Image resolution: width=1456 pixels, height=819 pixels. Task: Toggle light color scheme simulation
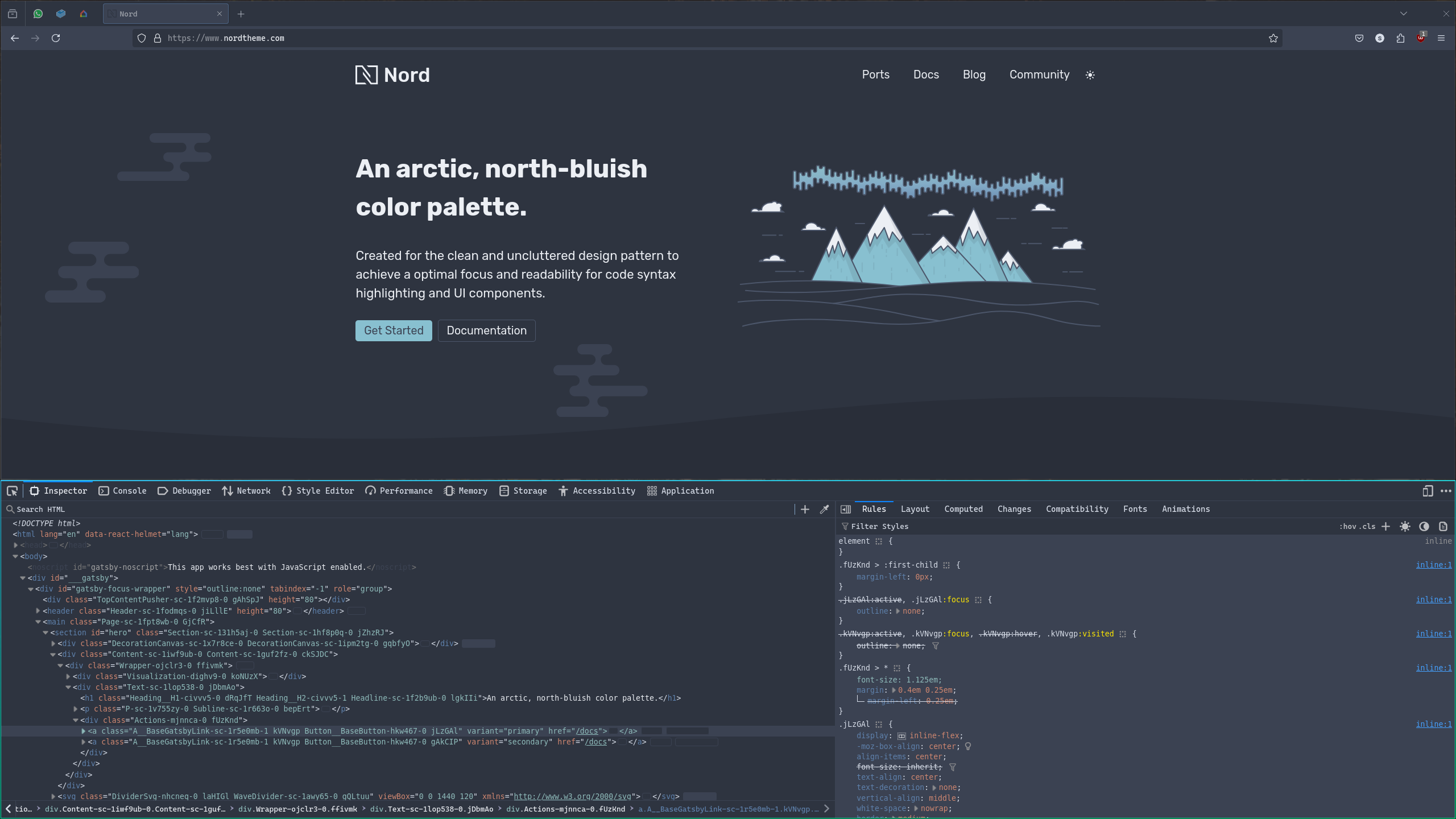(1405, 527)
